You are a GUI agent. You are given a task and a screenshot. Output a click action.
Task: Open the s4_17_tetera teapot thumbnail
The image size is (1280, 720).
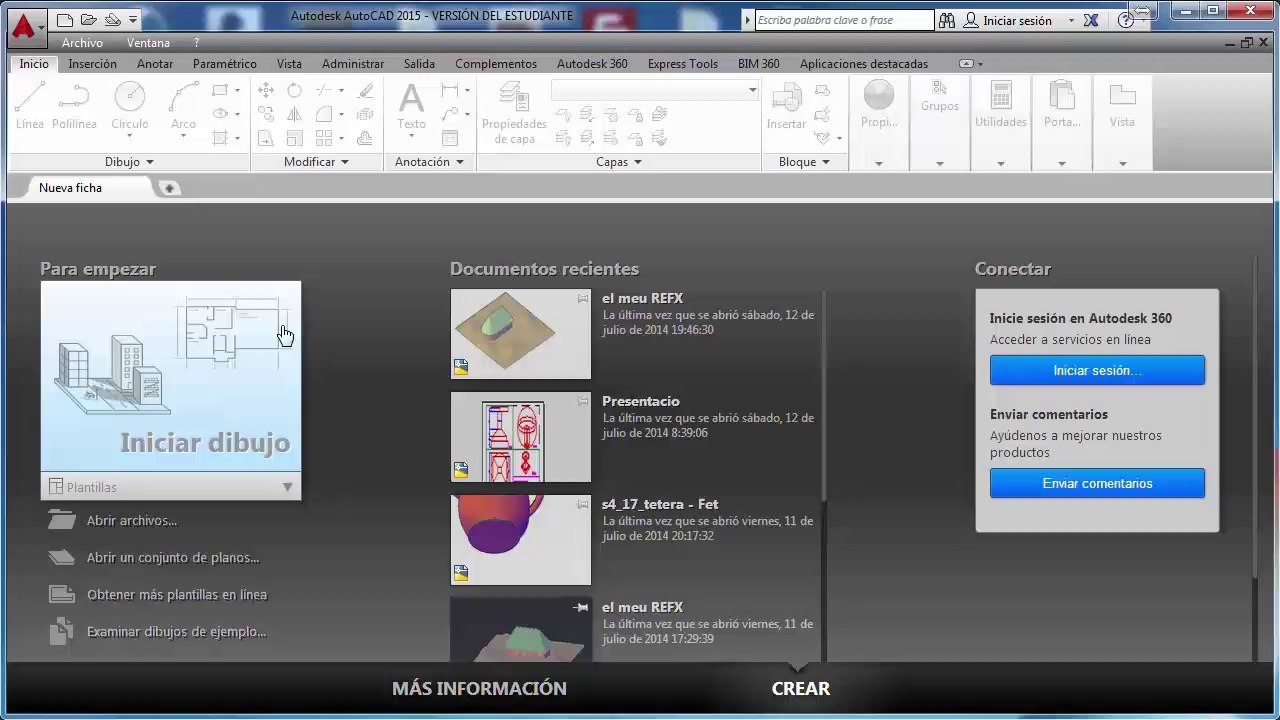521,540
